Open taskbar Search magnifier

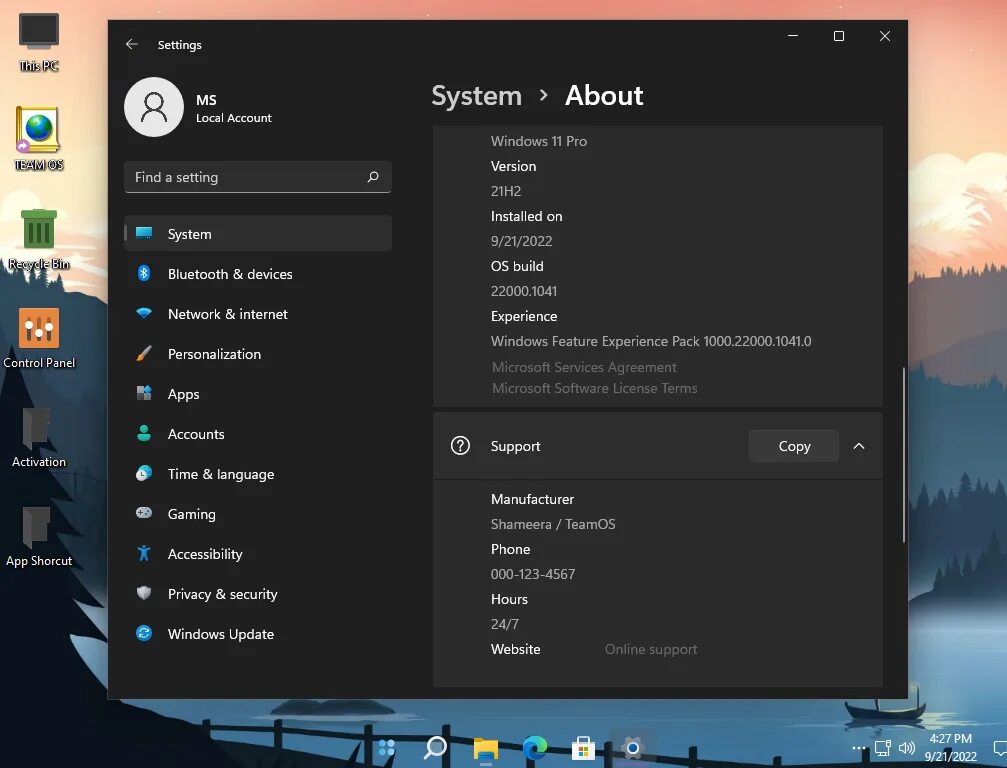pyautogui.click(x=436, y=747)
